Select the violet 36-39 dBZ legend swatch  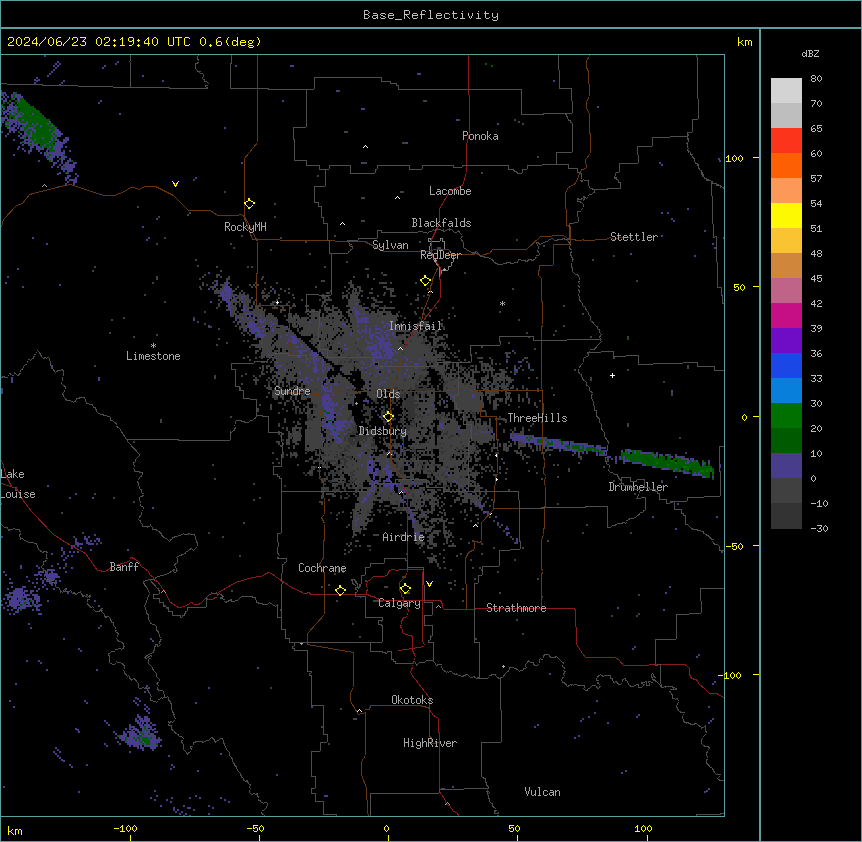coord(786,341)
